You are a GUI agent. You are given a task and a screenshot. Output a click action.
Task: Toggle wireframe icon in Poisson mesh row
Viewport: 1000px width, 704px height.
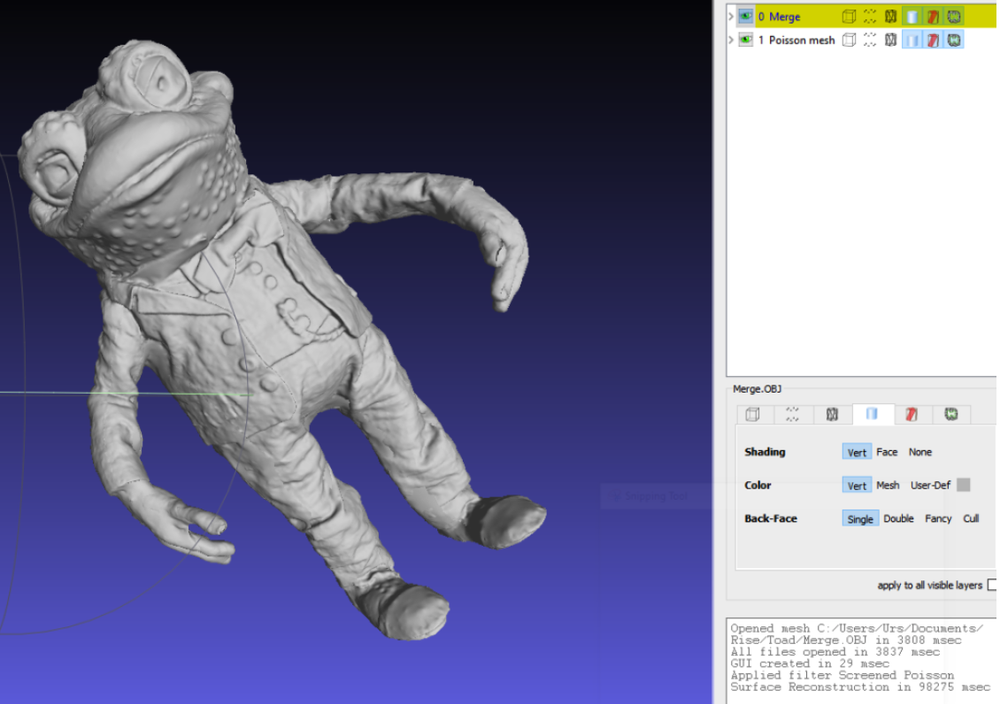click(891, 40)
